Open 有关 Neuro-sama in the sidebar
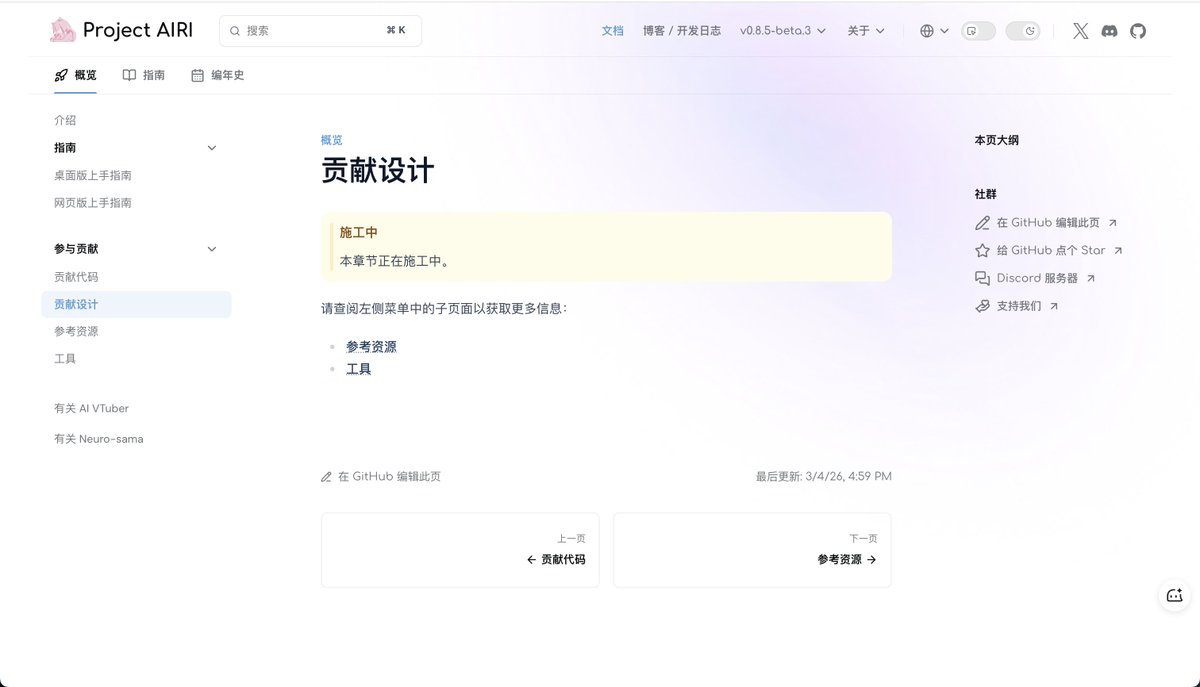 coord(99,439)
